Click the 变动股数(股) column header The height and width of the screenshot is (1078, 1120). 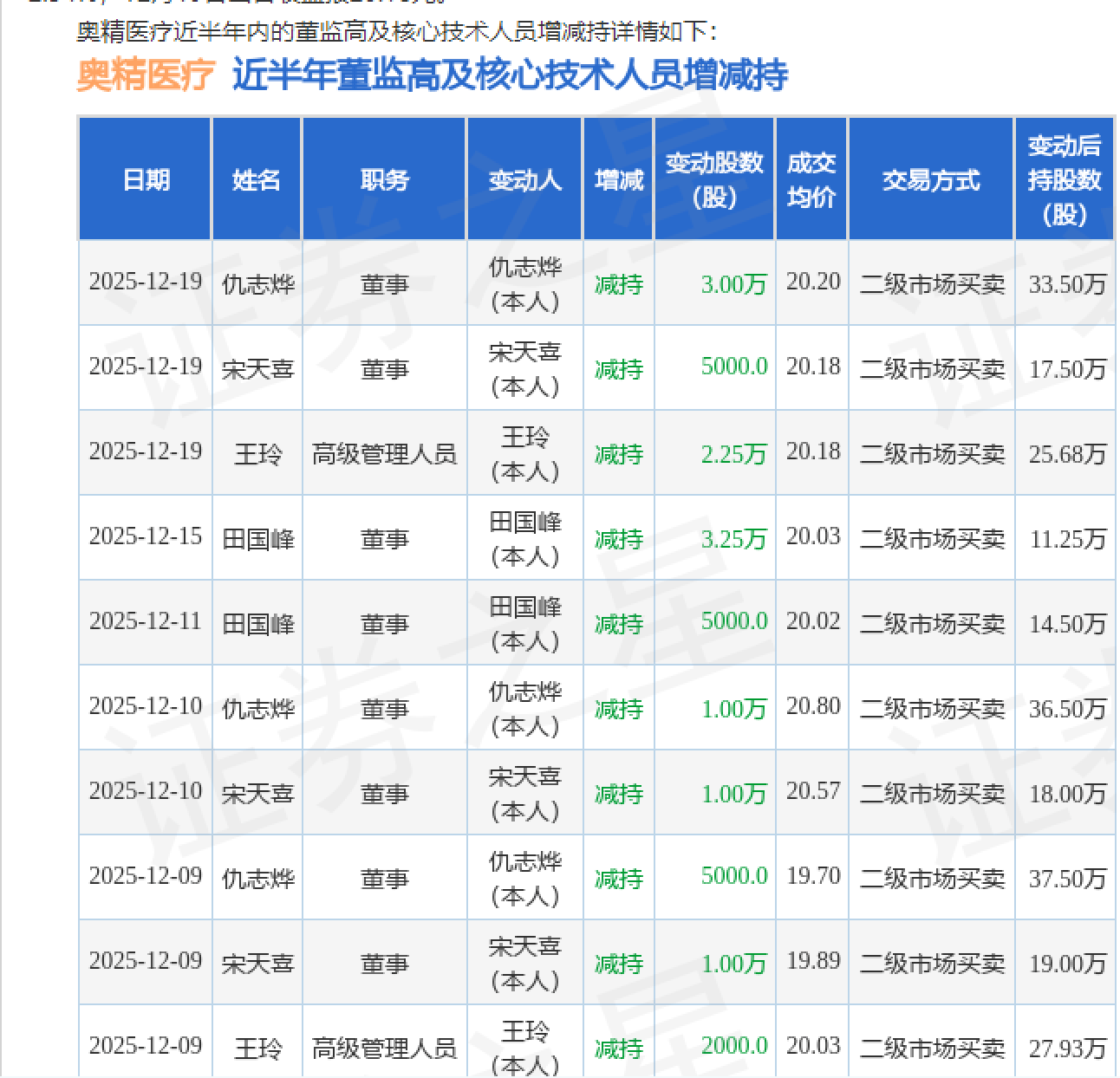coord(714,179)
